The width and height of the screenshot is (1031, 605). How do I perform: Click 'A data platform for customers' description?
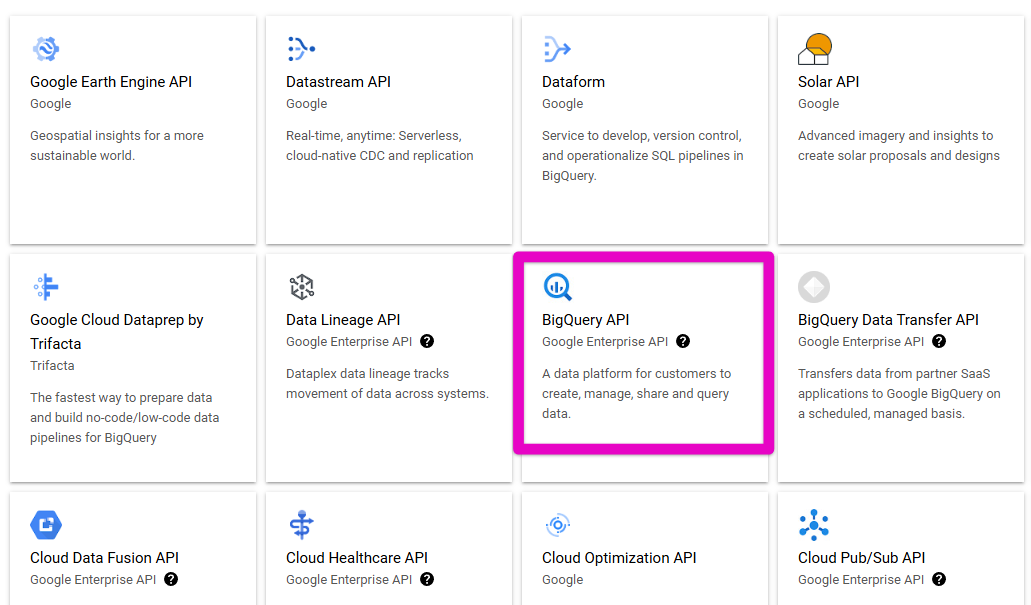pyautogui.click(x=636, y=393)
